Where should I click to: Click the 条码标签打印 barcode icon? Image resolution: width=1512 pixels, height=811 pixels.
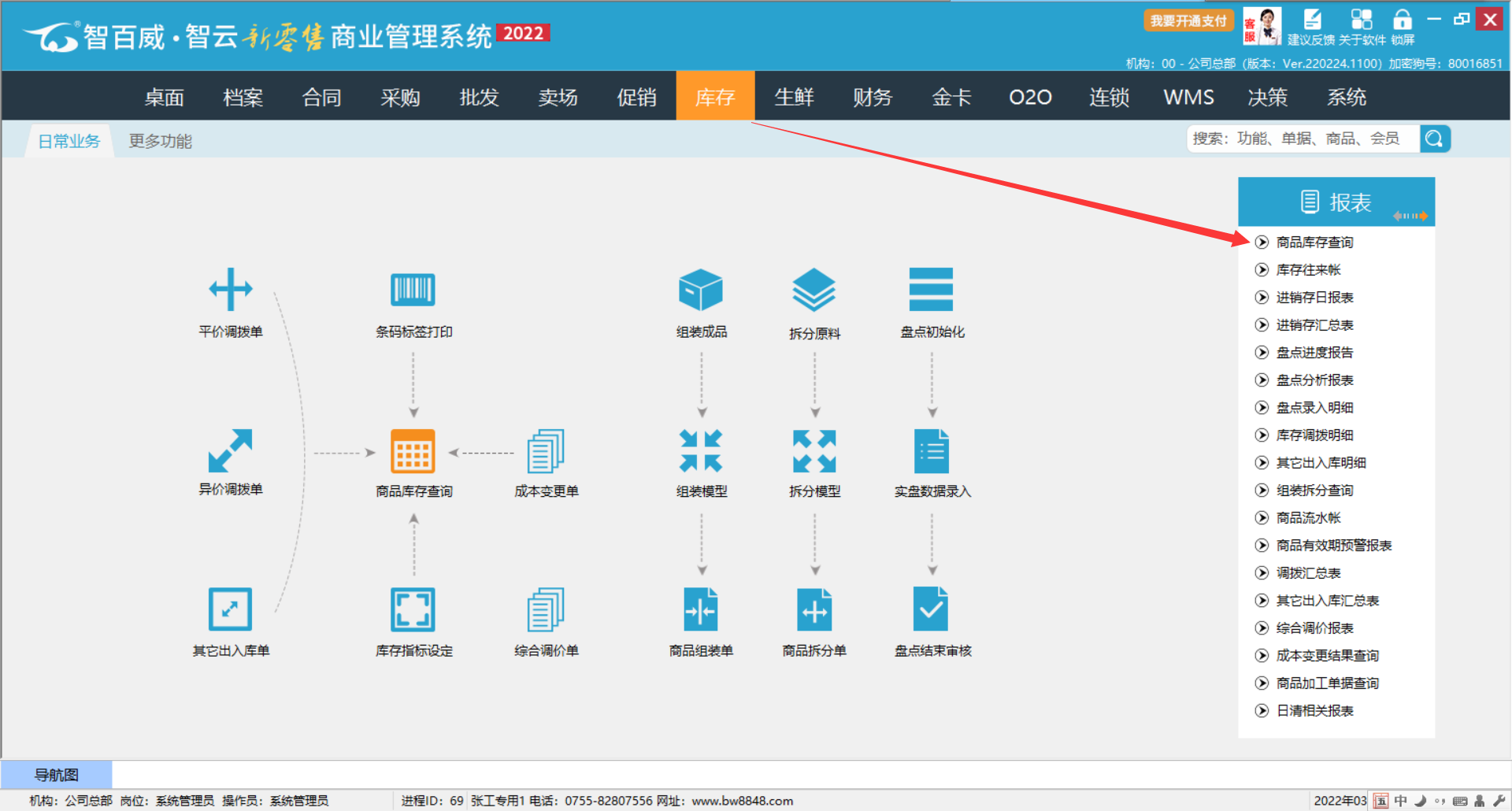(x=413, y=290)
